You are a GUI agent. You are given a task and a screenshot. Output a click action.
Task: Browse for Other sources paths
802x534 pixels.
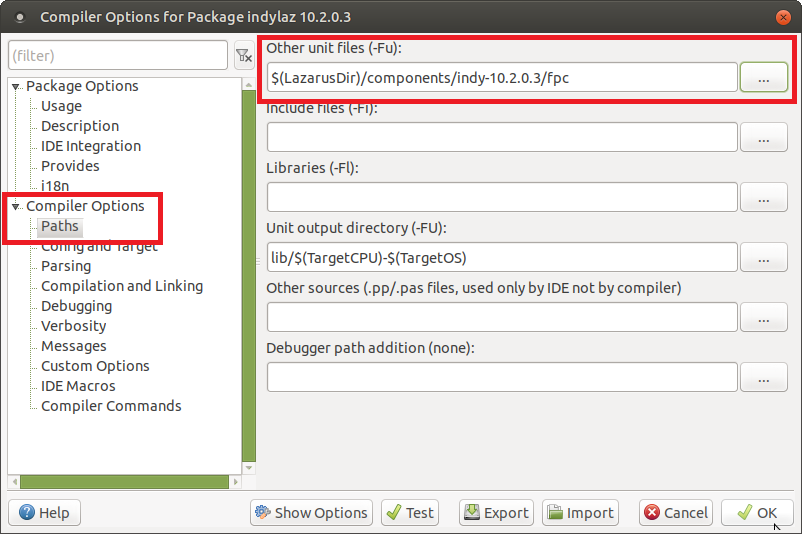pos(764,317)
